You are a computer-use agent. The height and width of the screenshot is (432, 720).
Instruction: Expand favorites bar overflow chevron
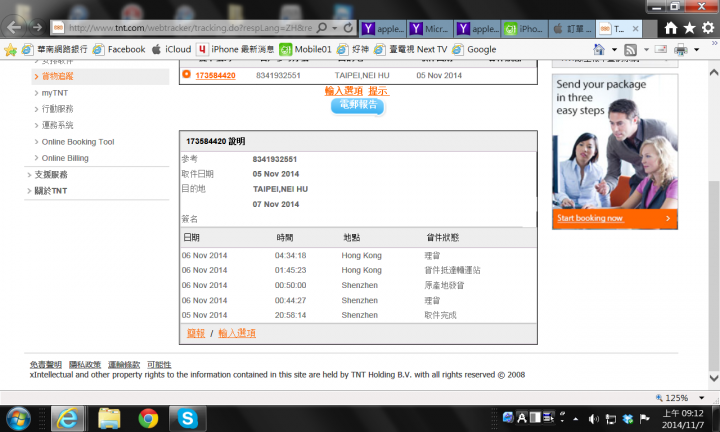[x=714, y=43]
